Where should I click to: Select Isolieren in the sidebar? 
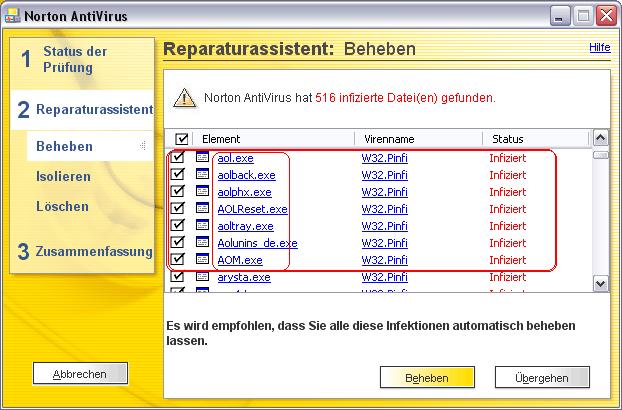click(x=63, y=177)
